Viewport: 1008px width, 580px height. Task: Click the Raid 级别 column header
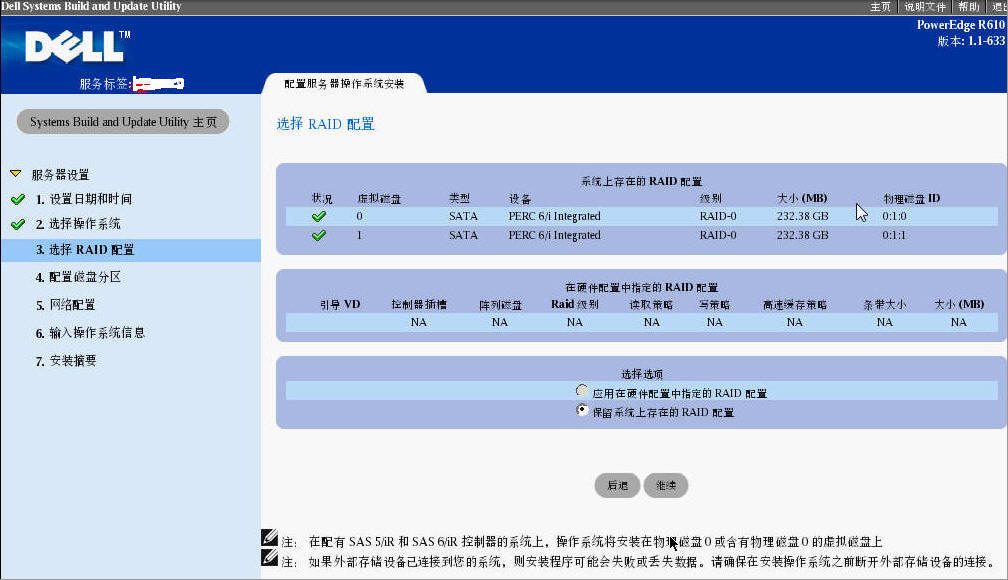click(x=575, y=304)
